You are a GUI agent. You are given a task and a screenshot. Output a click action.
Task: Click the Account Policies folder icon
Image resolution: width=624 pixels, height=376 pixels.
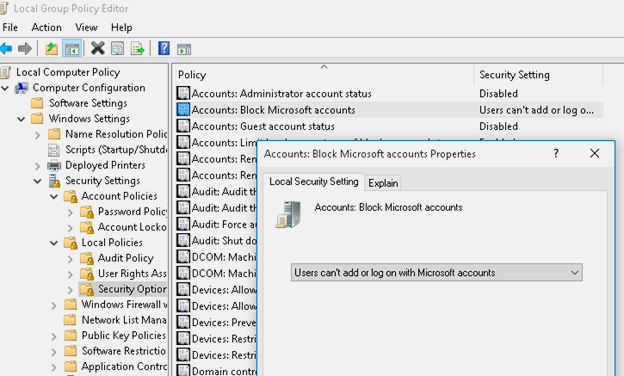pyautogui.click(x=70, y=197)
